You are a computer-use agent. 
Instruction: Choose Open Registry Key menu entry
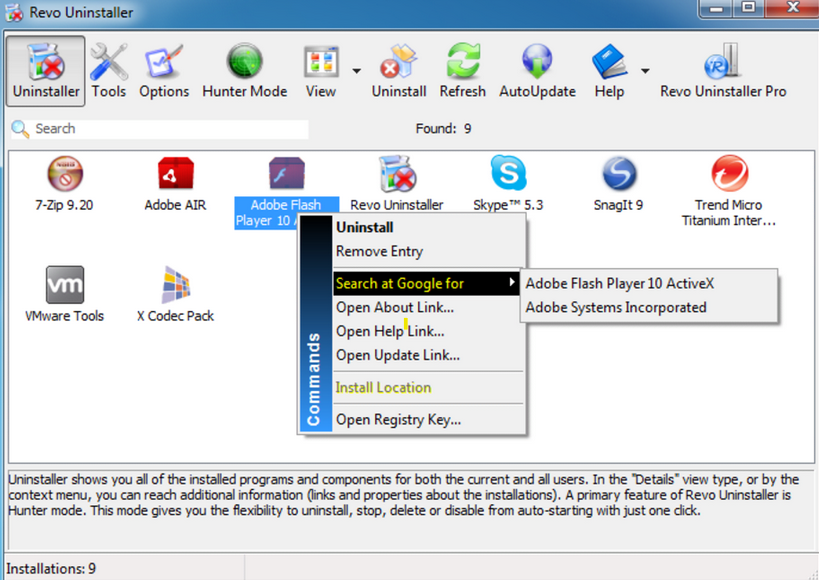click(428, 420)
